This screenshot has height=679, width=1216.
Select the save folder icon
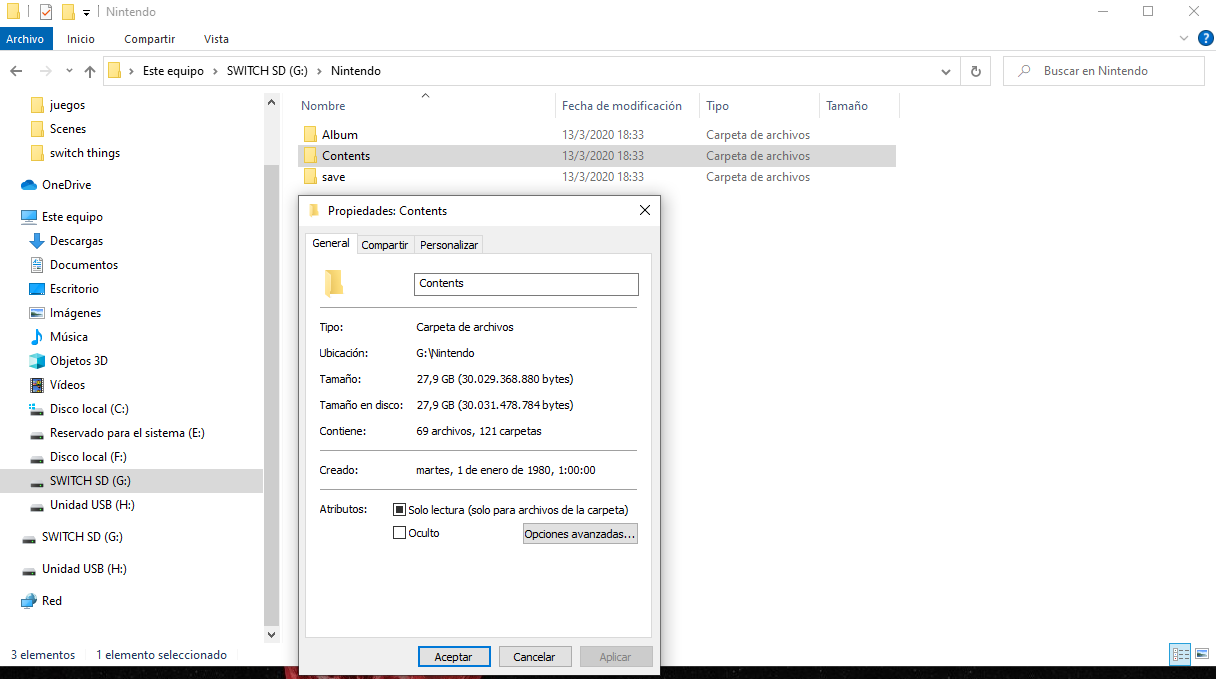point(310,176)
